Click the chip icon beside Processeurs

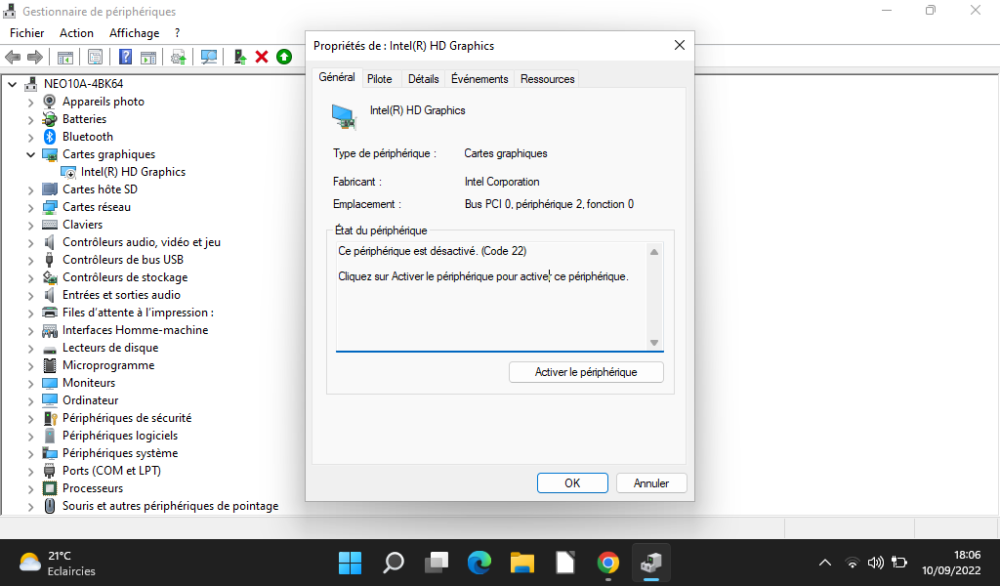[x=50, y=488]
